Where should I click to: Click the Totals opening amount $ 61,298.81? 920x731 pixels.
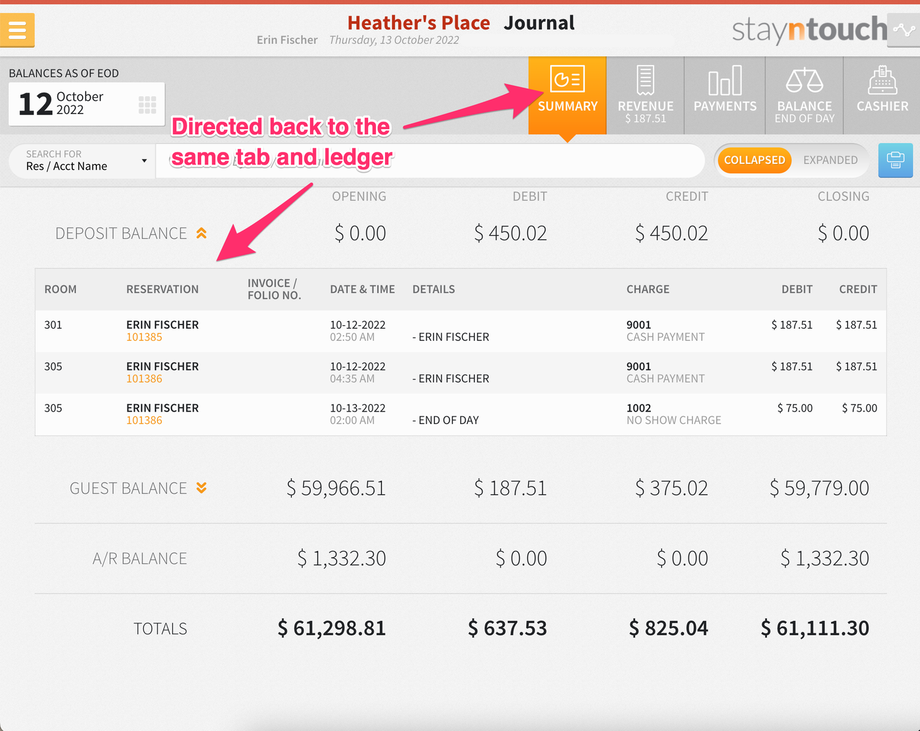pyautogui.click(x=332, y=628)
